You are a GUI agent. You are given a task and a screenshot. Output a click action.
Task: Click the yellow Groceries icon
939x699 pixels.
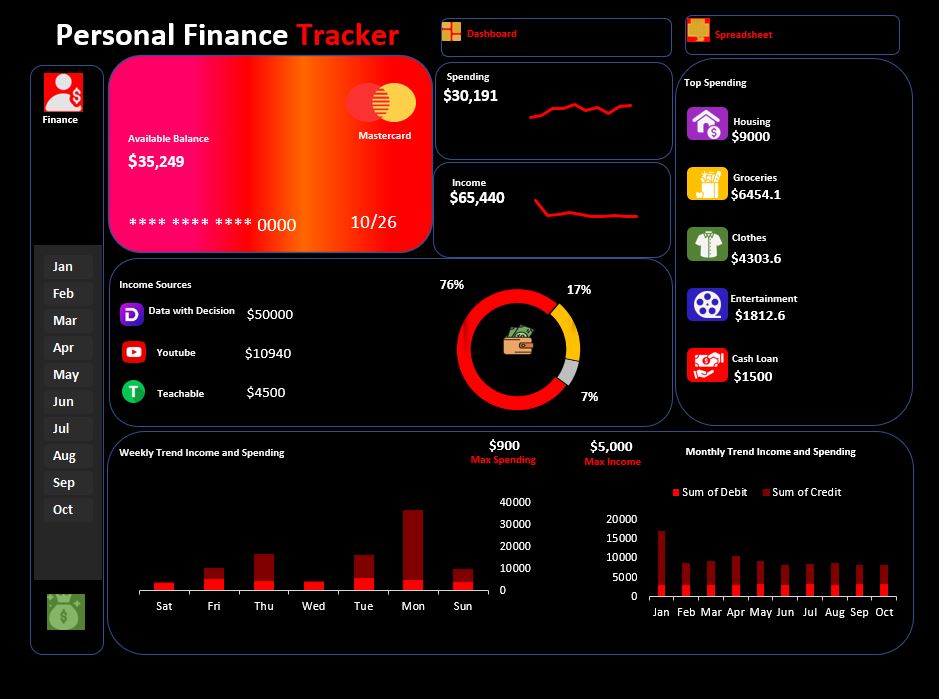click(707, 183)
